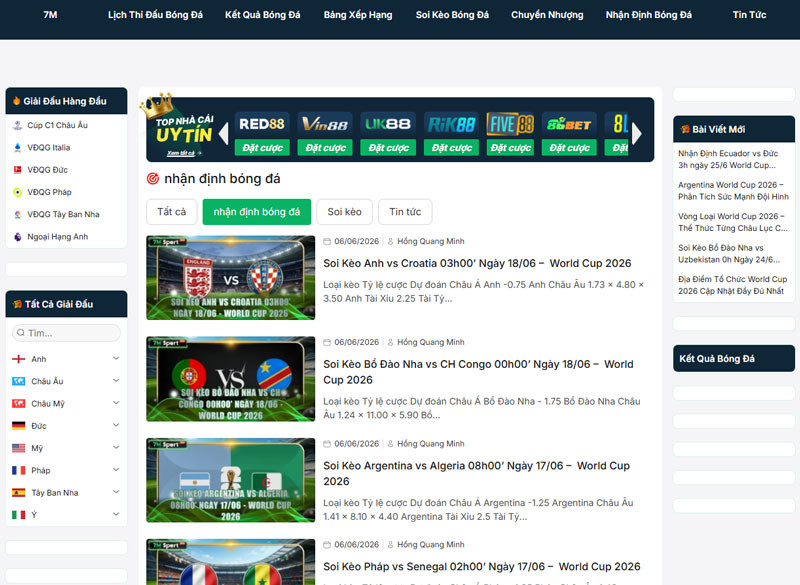Open Tin Tức menu item
Image resolution: width=800 pixels, height=585 pixels.
749,15
